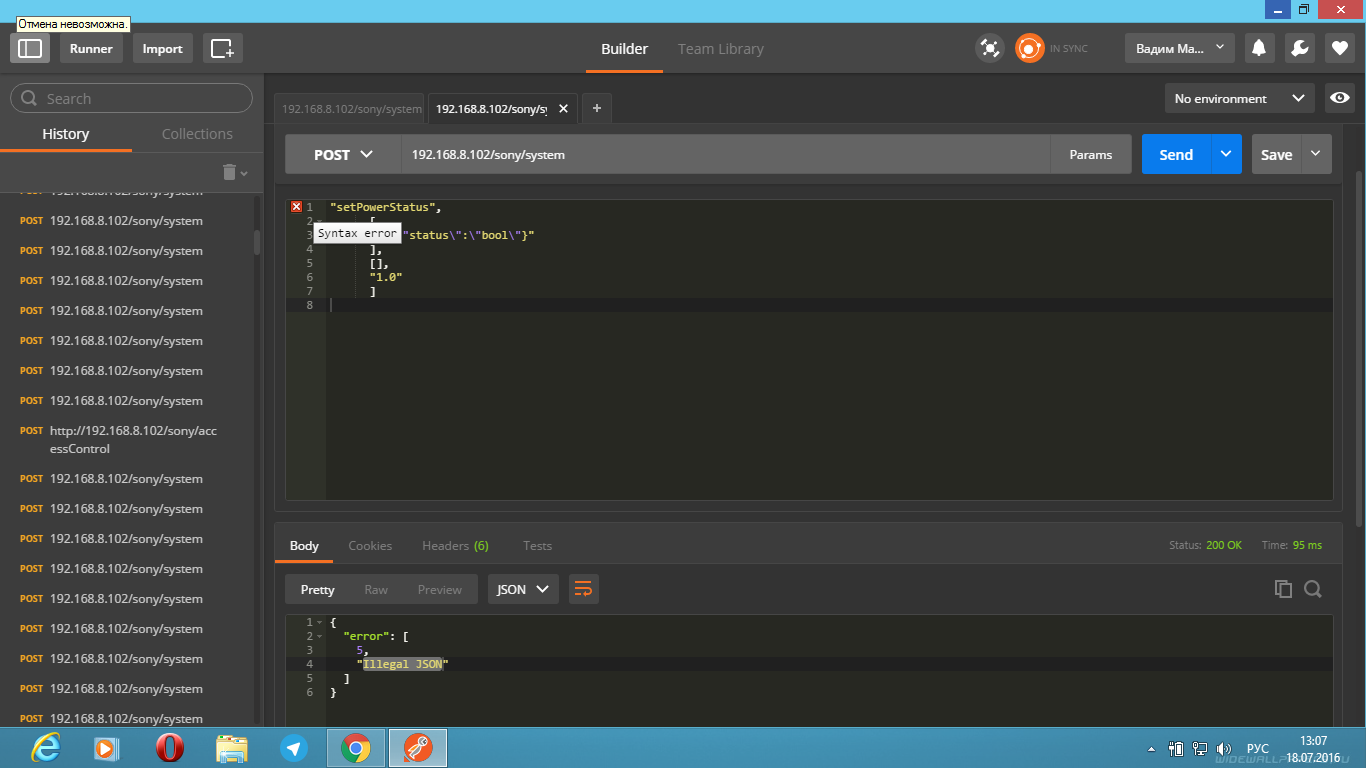The width and height of the screenshot is (1366, 768).
Task: Click the heart icon in header
Action: click(1340, 48)
